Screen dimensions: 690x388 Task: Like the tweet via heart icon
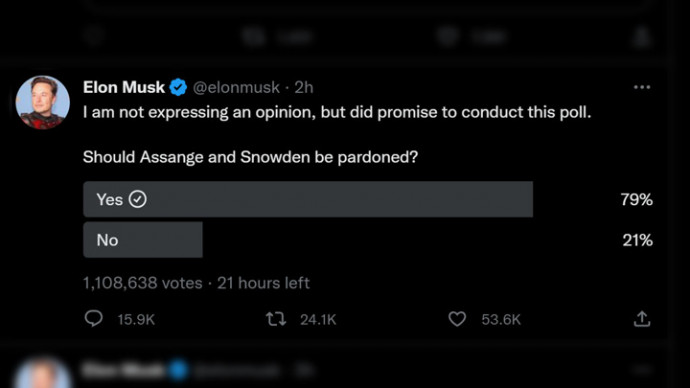(457, 319)
